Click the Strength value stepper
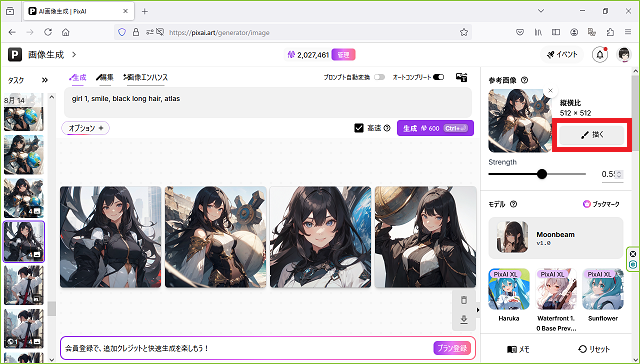640x364 pixels. 619,174
